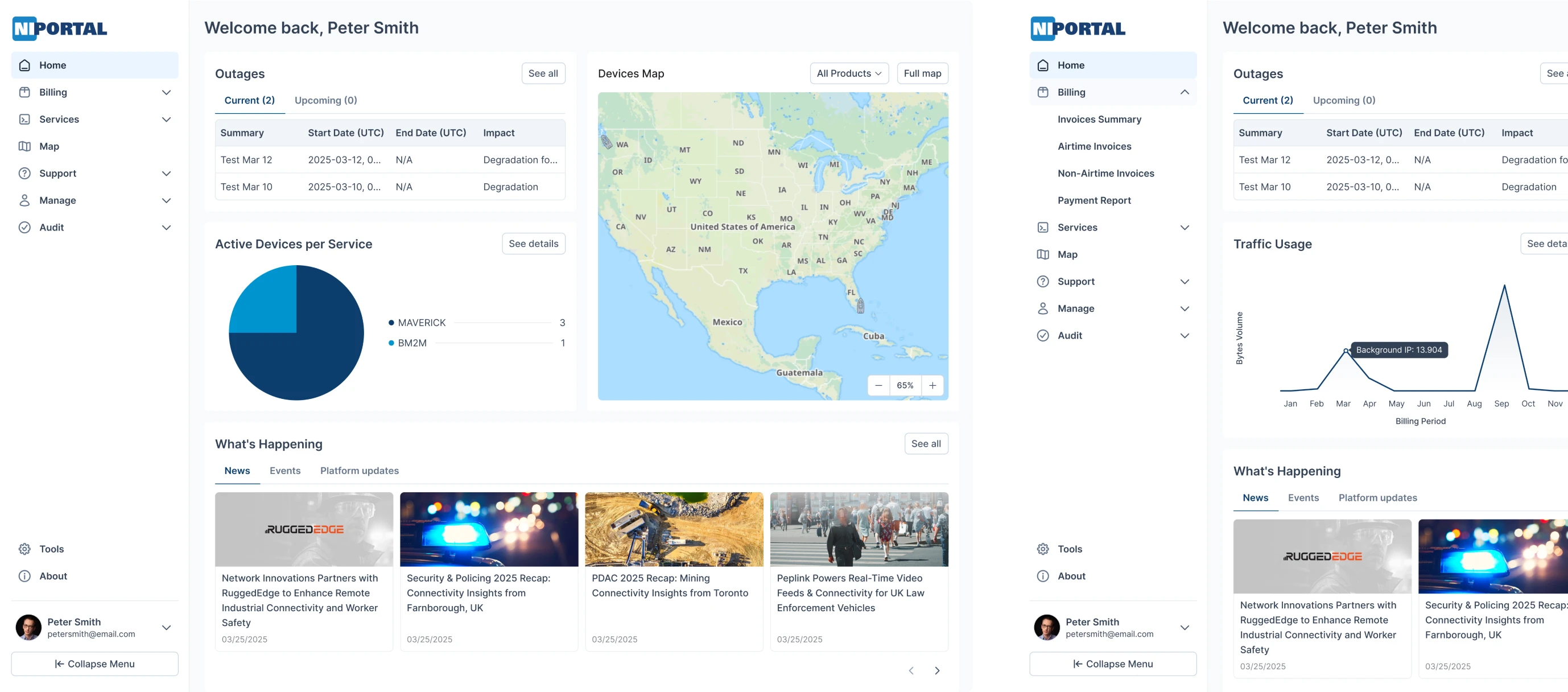Click the NI Portal logo in left sidebar
Viewport: 1568px width, 692px height.
click(60, 28)
